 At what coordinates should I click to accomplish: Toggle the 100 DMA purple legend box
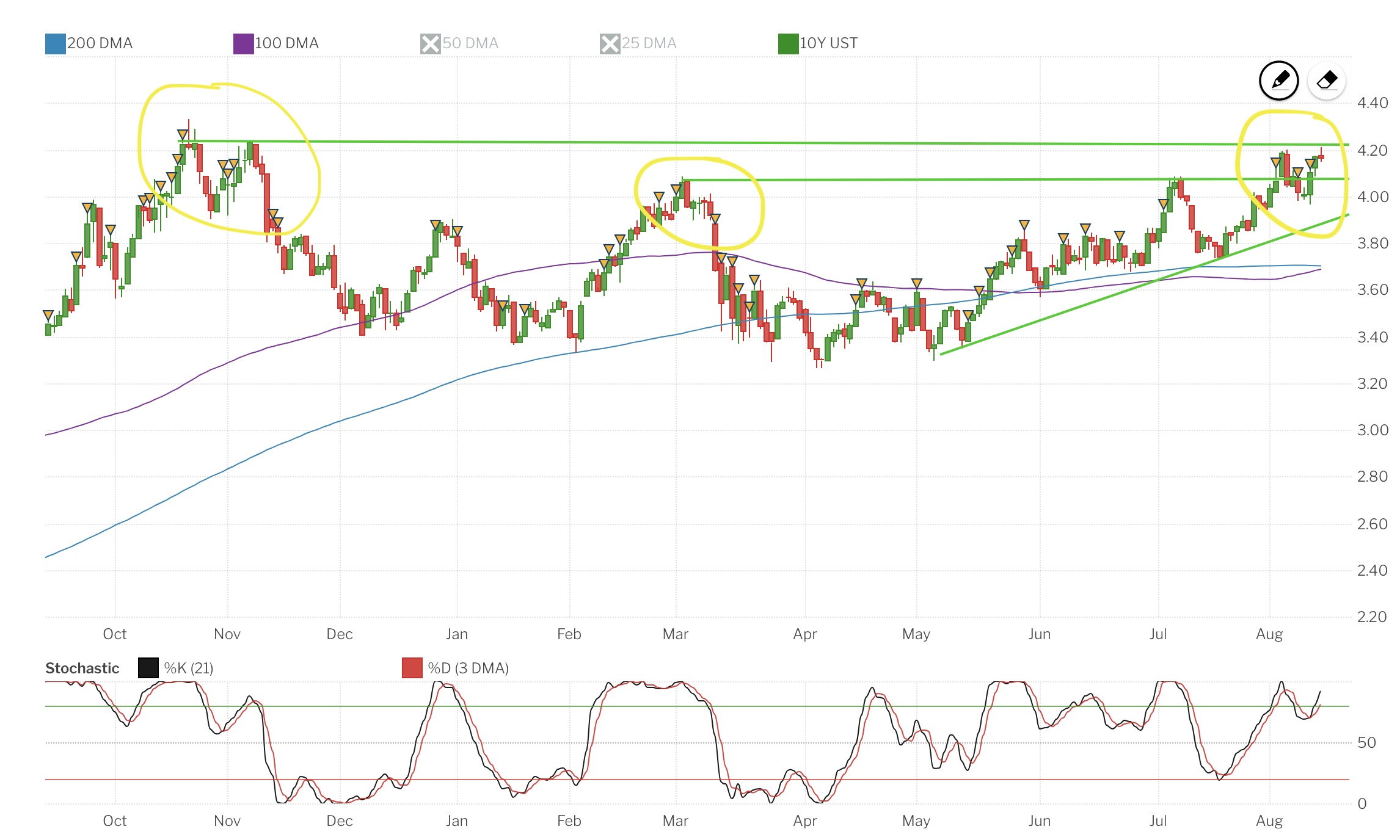click(244, 44)
